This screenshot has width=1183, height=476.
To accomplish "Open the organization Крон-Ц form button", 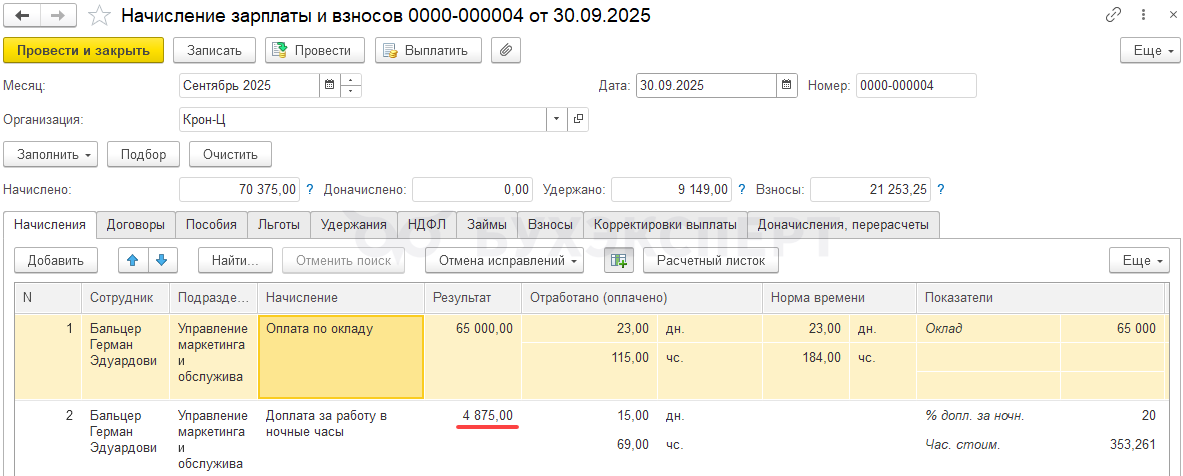I will click(578, 120).
